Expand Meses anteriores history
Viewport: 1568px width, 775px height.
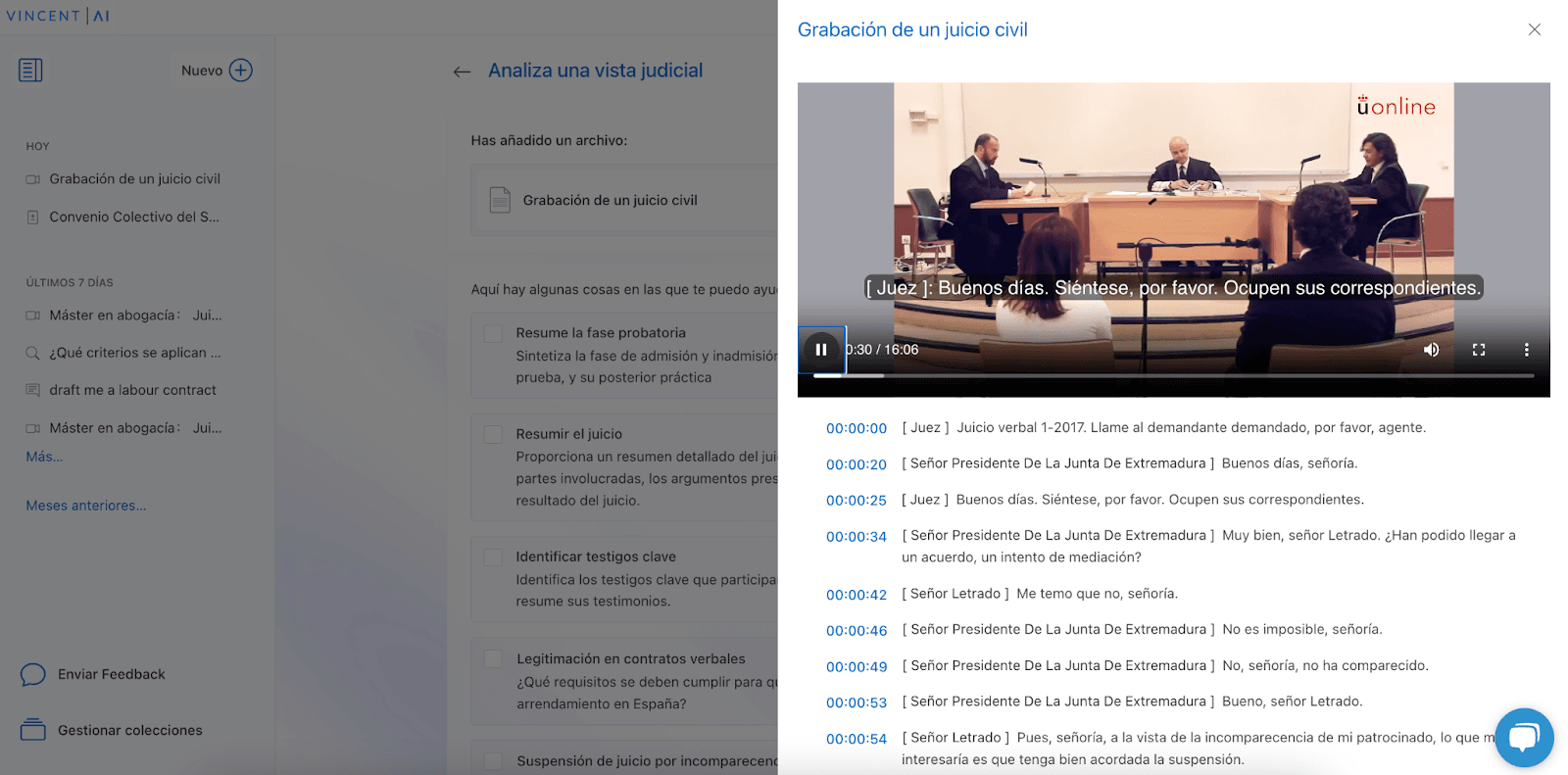pyautogui.click(x=86, y=506)
